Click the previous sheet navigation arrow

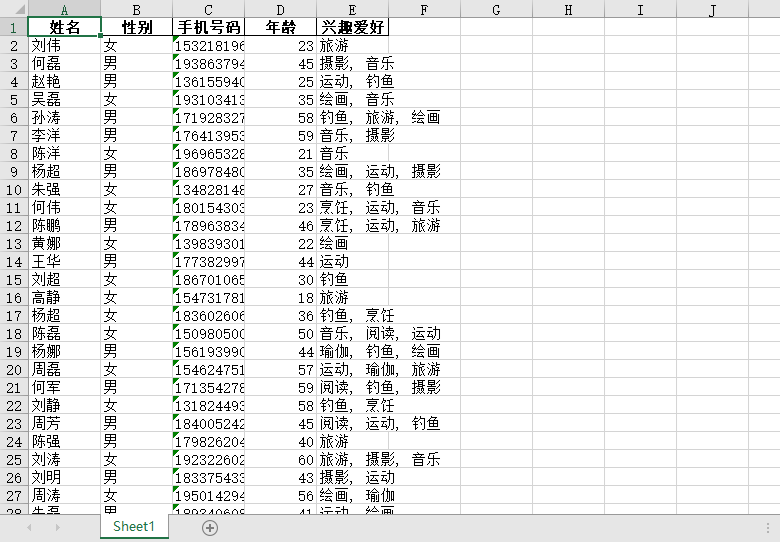click(28, 527)
